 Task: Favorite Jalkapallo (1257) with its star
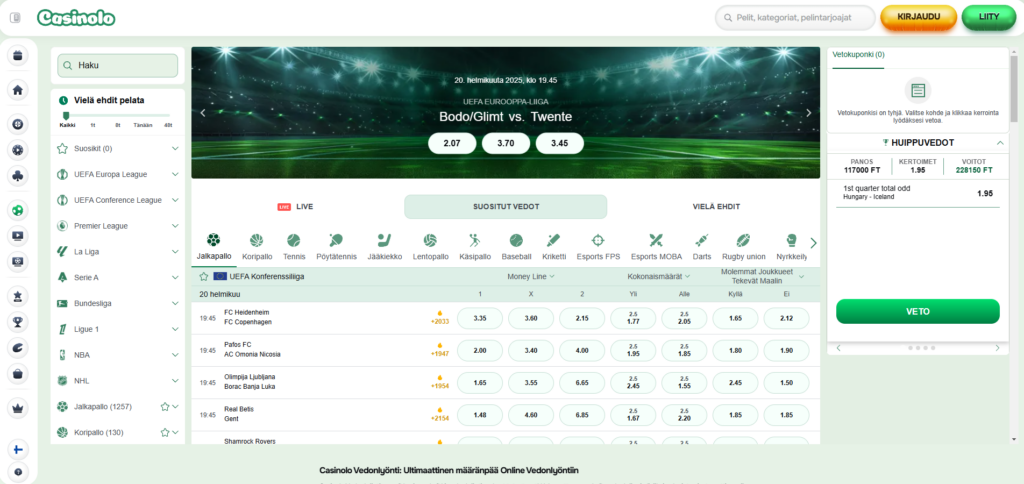point(165,407)
